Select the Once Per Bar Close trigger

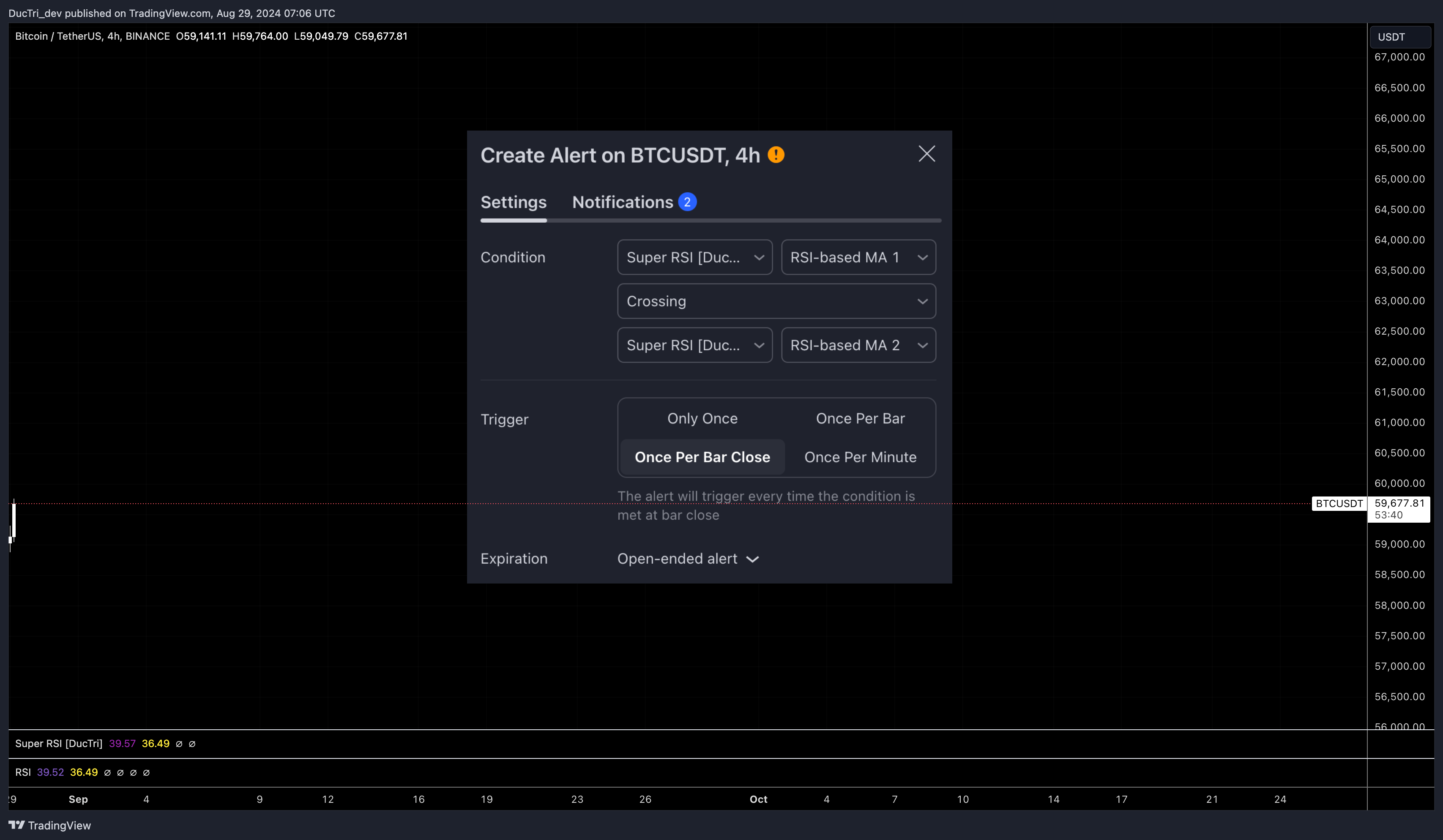click(x=702, y=457)
